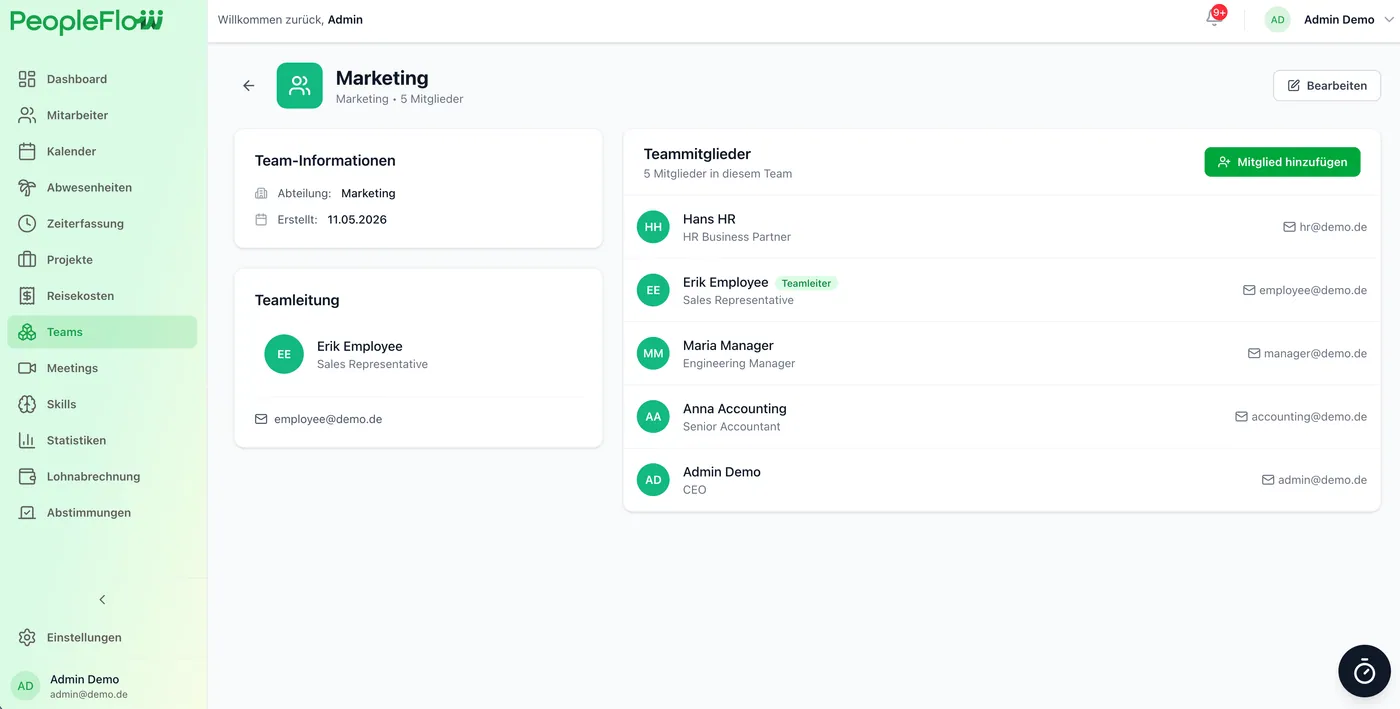Screen dimensions: 1400x709
Task: Open Dashboard from the sidebar menu
Action: pyautogui.click(x=102, y=79)
